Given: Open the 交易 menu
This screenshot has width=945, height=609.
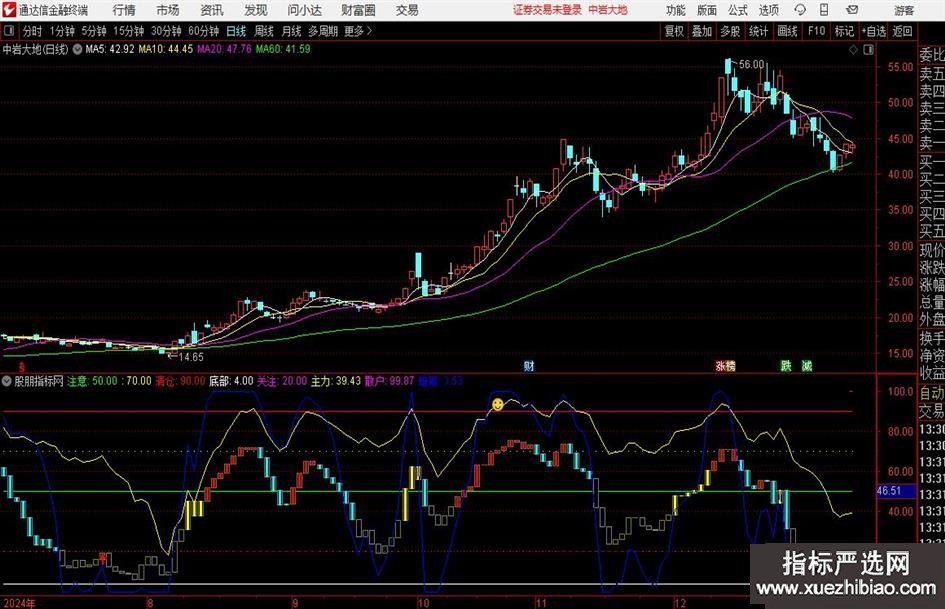Looking at the screenshot, I should point(407,10).
